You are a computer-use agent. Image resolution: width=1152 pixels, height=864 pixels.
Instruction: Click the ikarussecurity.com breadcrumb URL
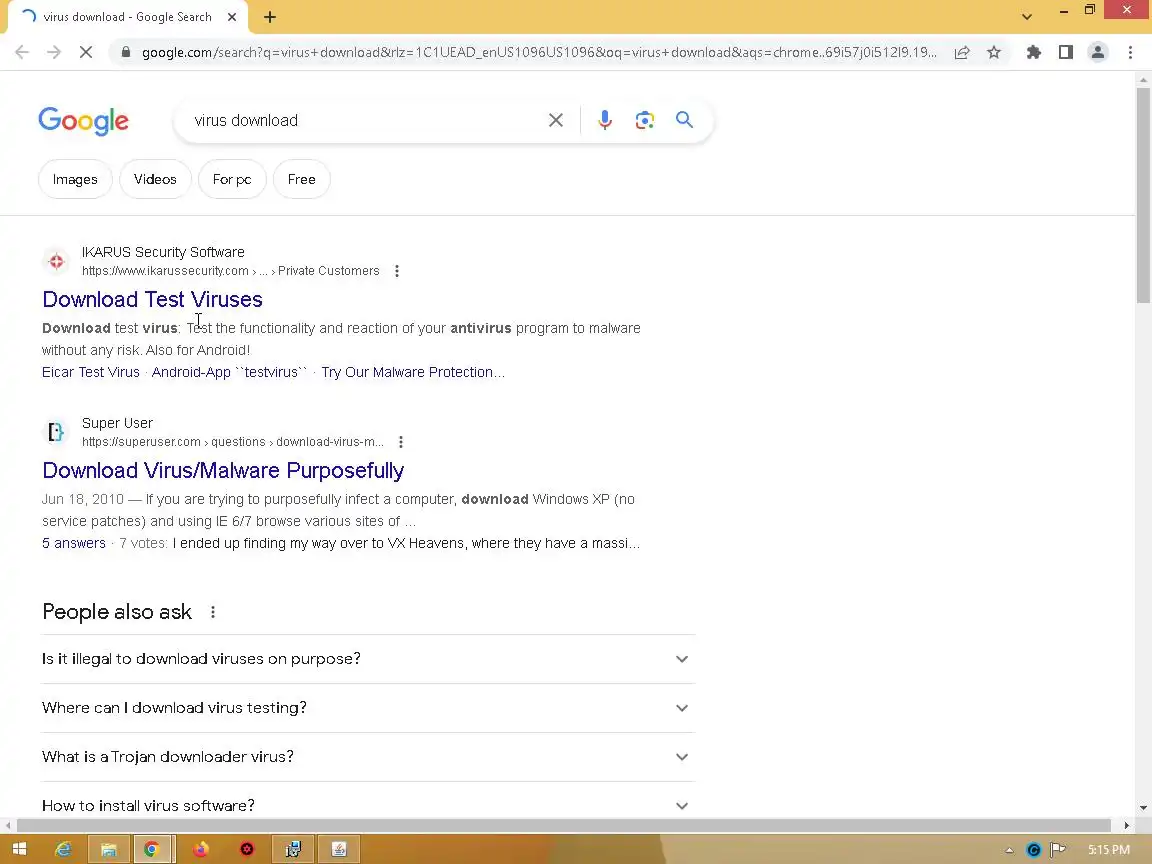[231, 271]
